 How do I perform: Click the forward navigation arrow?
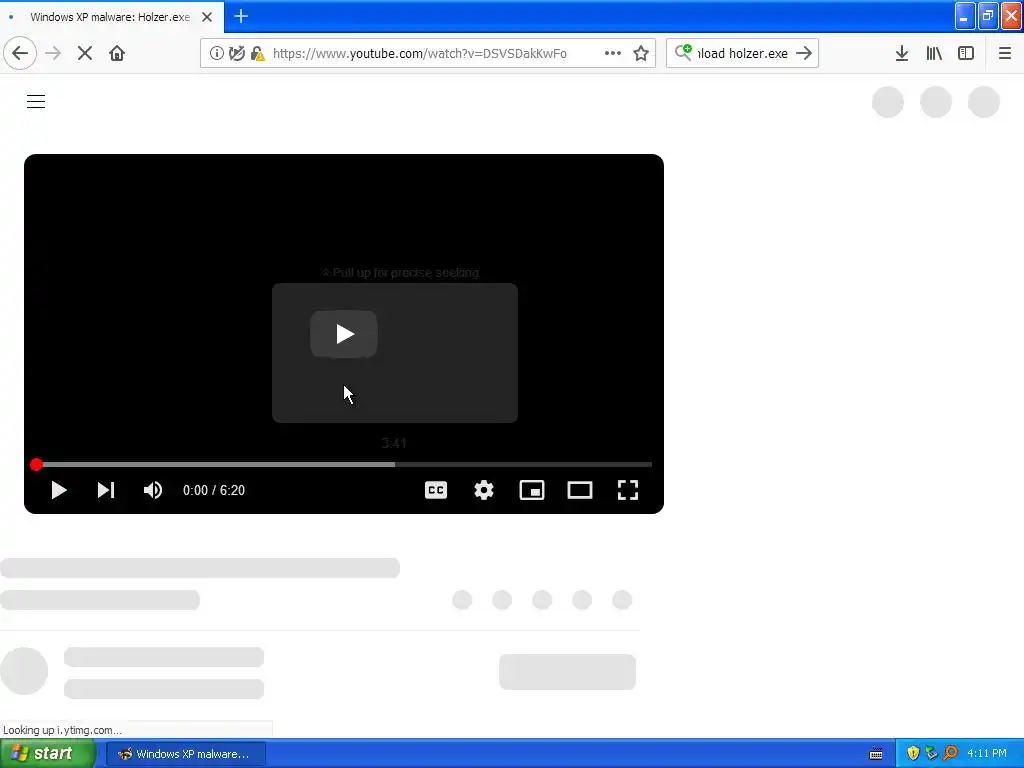[53, 53]
